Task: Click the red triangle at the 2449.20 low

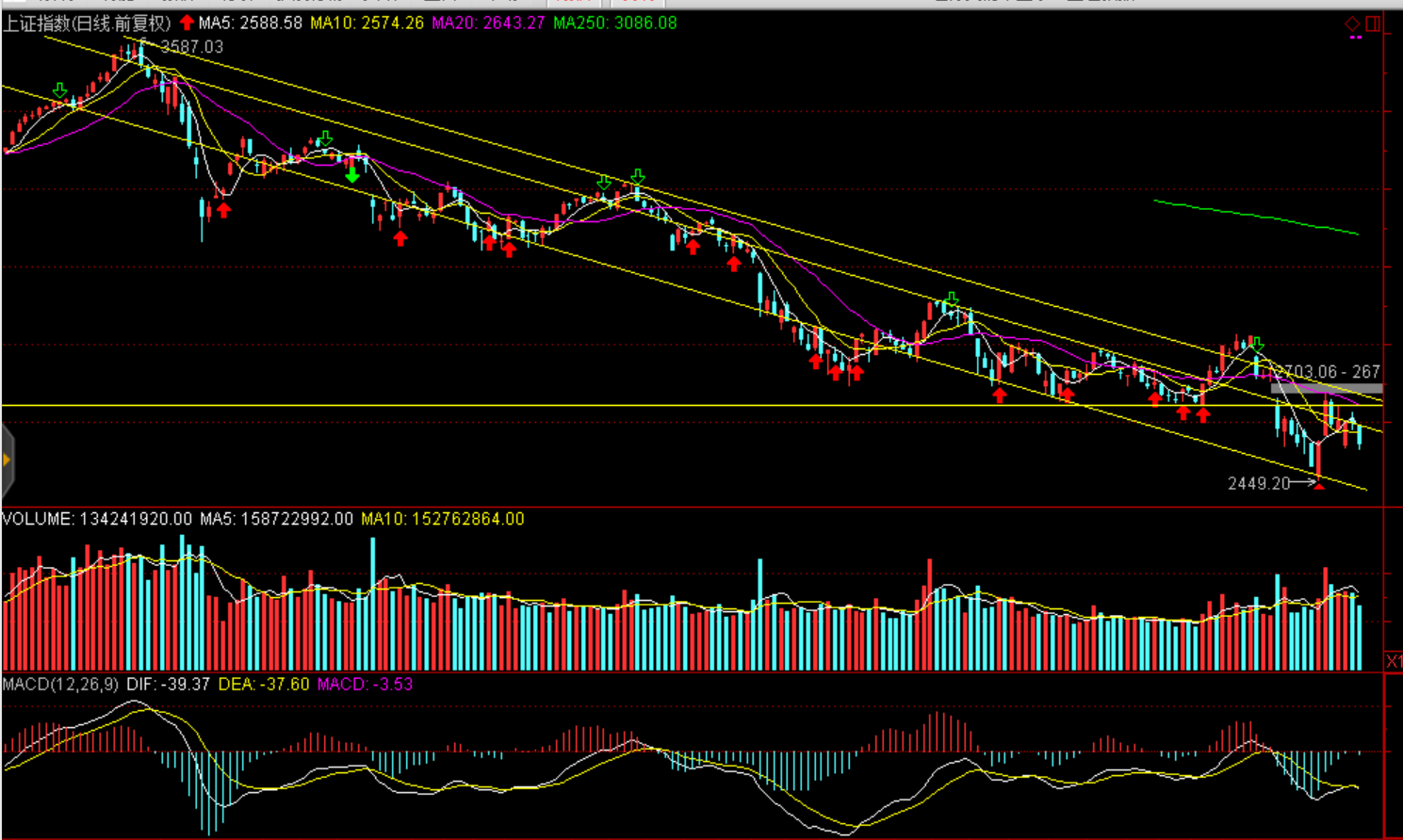Action: pos(1319,485)
